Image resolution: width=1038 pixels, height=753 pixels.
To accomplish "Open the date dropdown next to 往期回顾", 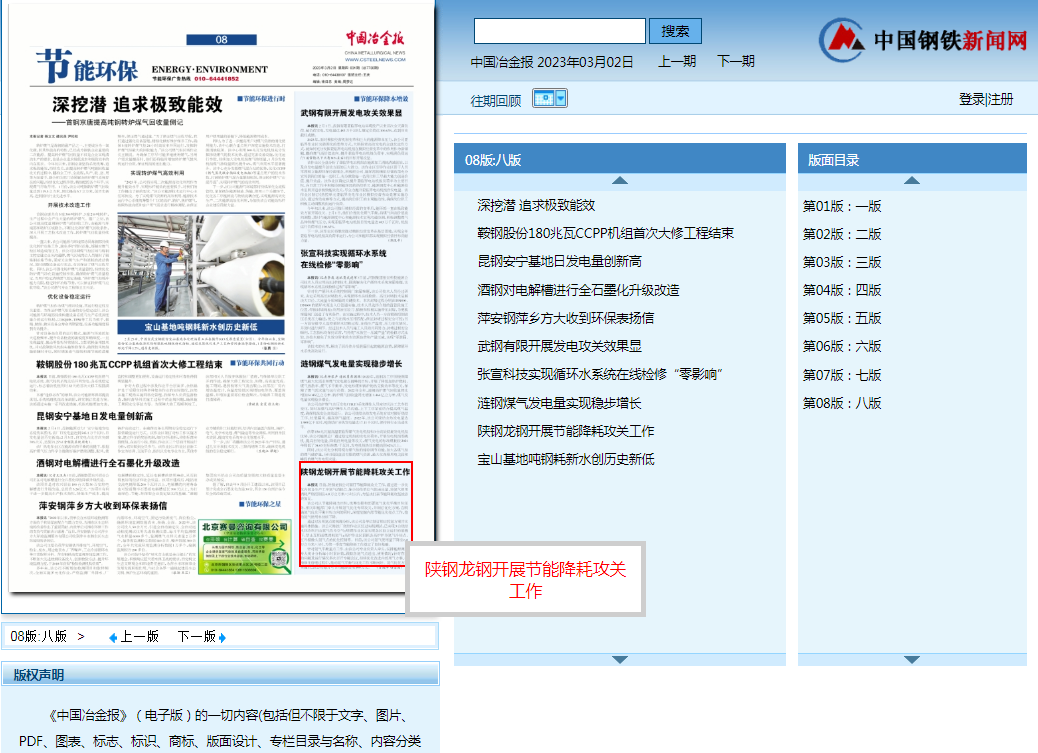I will pyautogui.click(x=558, y=98).
